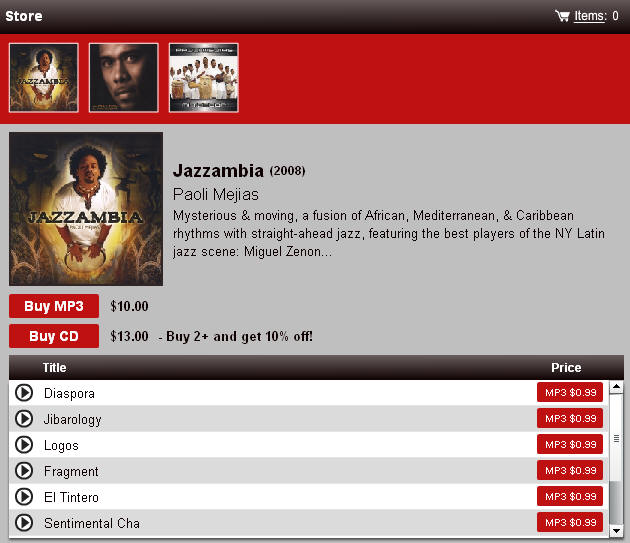Play the Logos track preview
This screenshot has width=630, height=543.
(24, 445)
